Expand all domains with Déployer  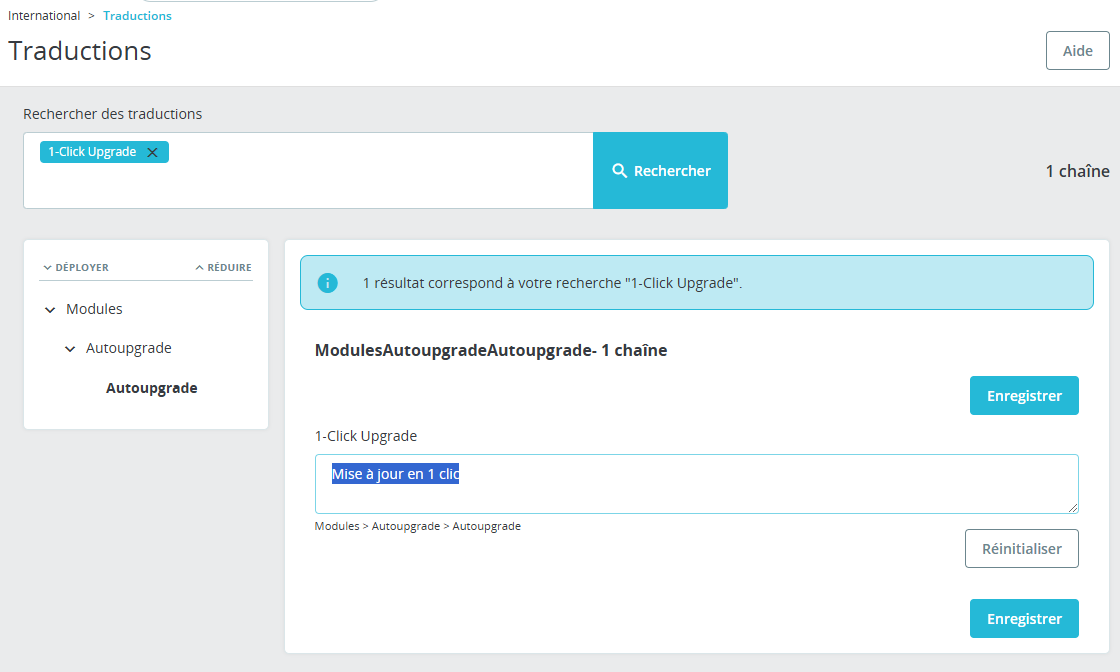[x=76, y=267]
